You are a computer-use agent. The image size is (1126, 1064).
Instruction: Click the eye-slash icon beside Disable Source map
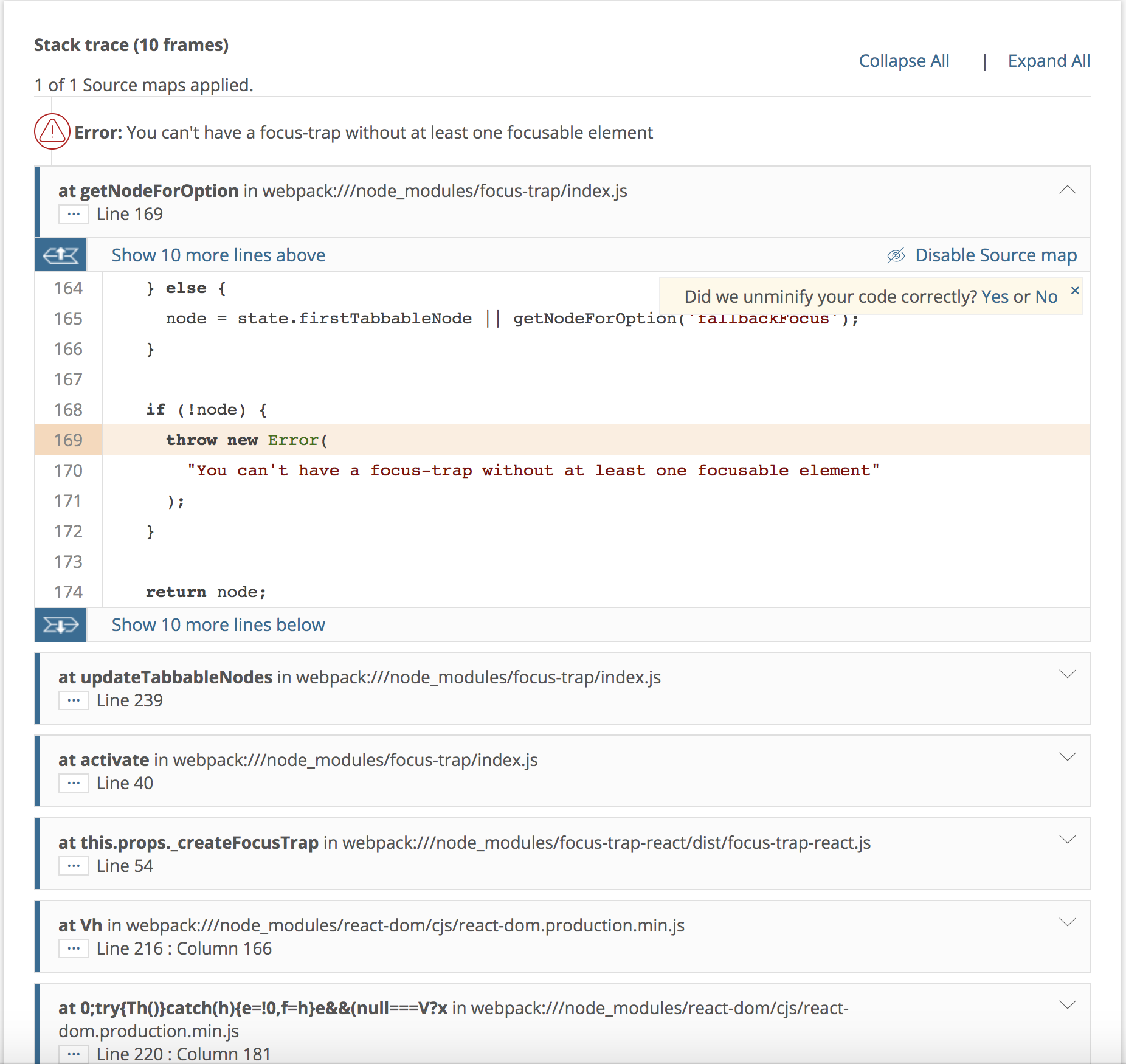896,255
